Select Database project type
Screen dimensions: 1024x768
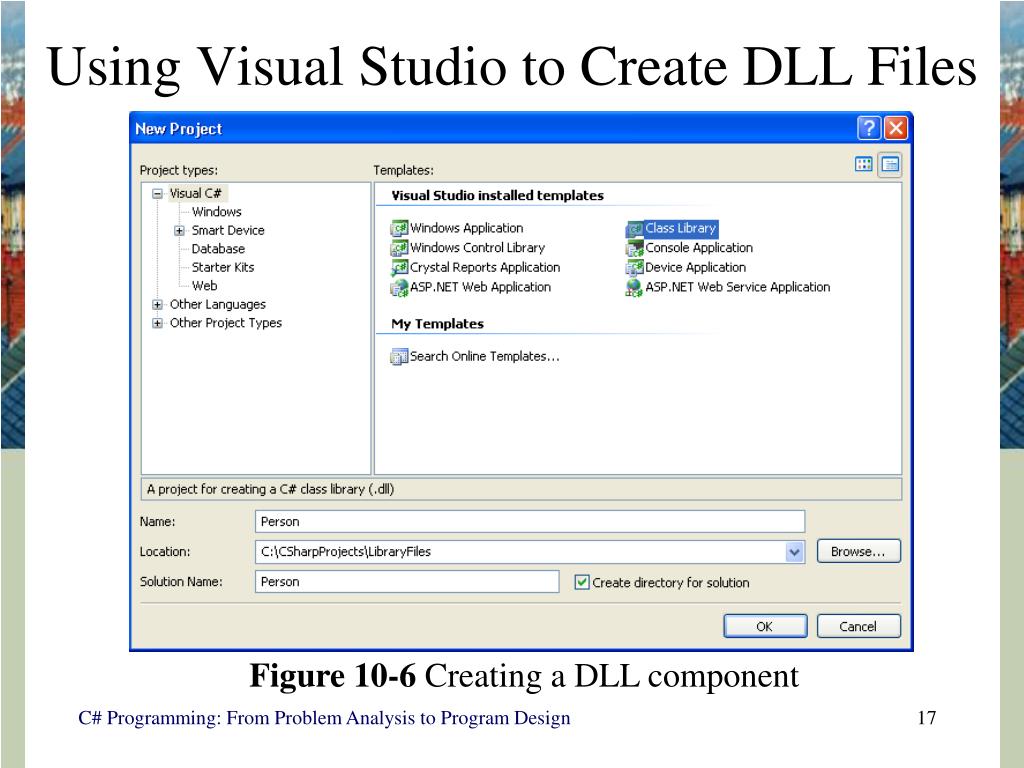[218, 249]
